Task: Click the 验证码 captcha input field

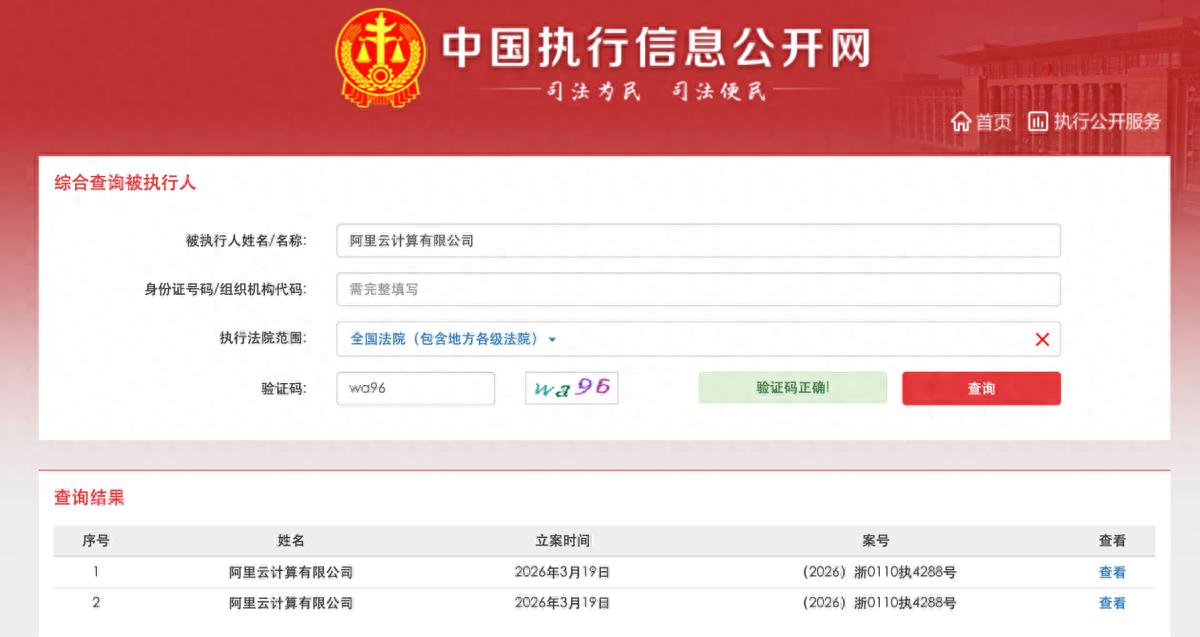Action: click(415, 388)
